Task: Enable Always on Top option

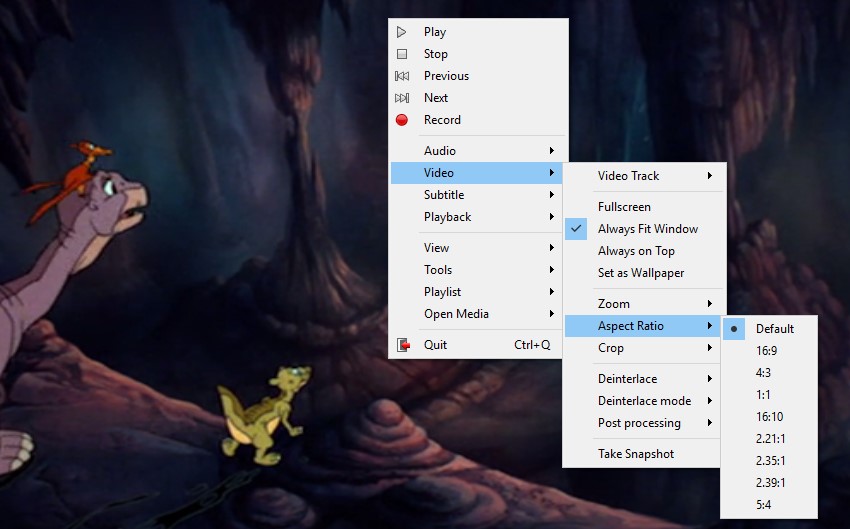Action: coord(636,251)
